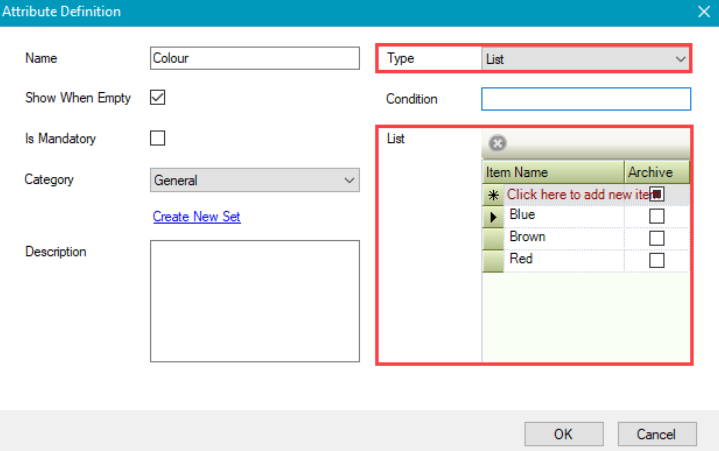Image resolution: width=719 pixels, height=451 pixels.
Task: Click the delete item icon above list
Action: (497, 145)
